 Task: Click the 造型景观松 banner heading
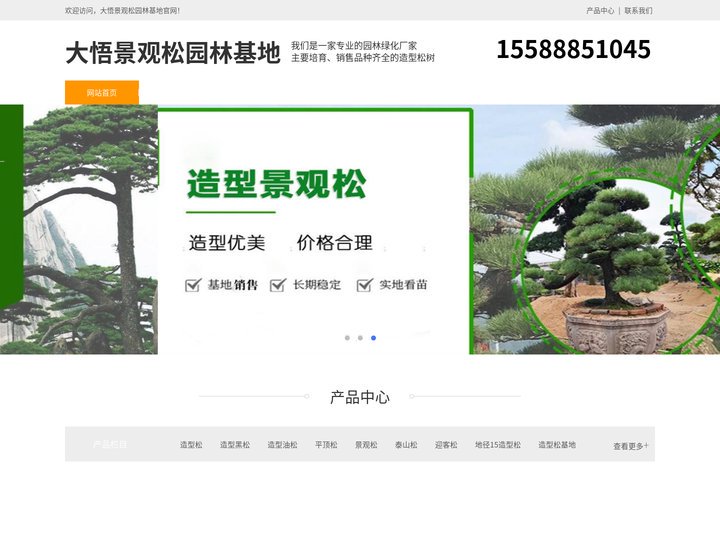(277, 184)
